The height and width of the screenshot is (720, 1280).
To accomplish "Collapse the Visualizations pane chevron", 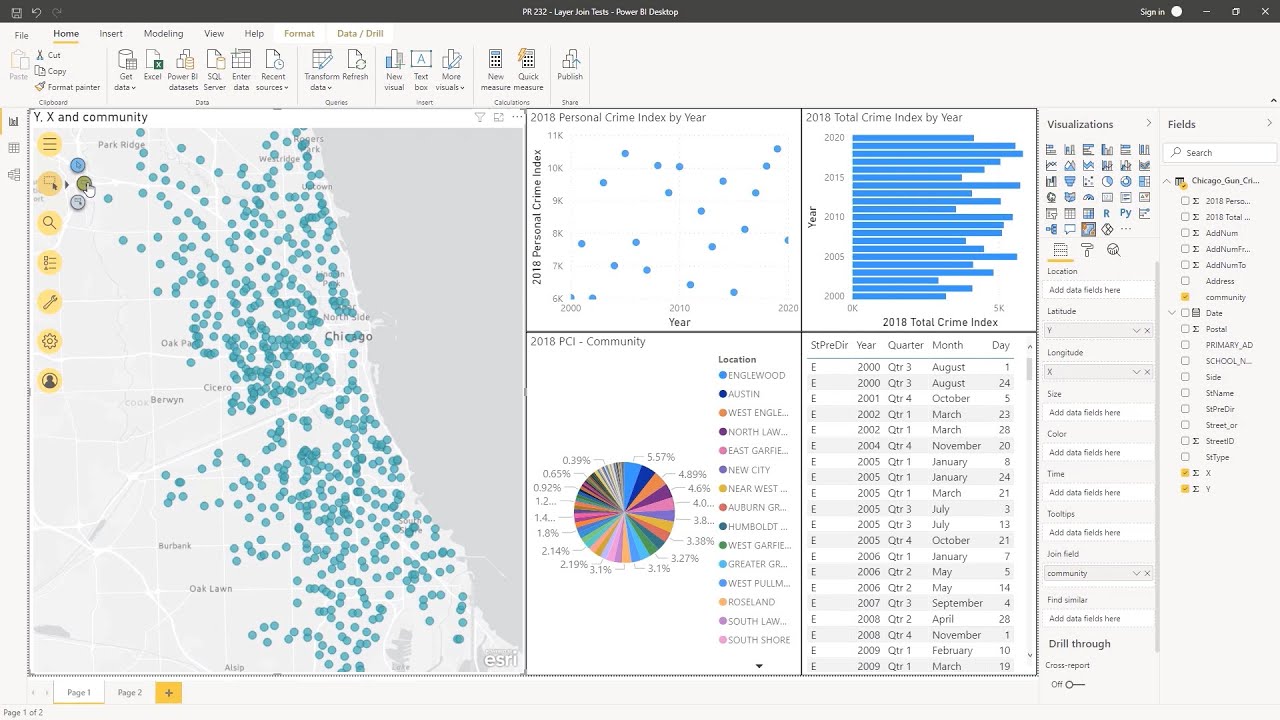I will pos(1148,124).
